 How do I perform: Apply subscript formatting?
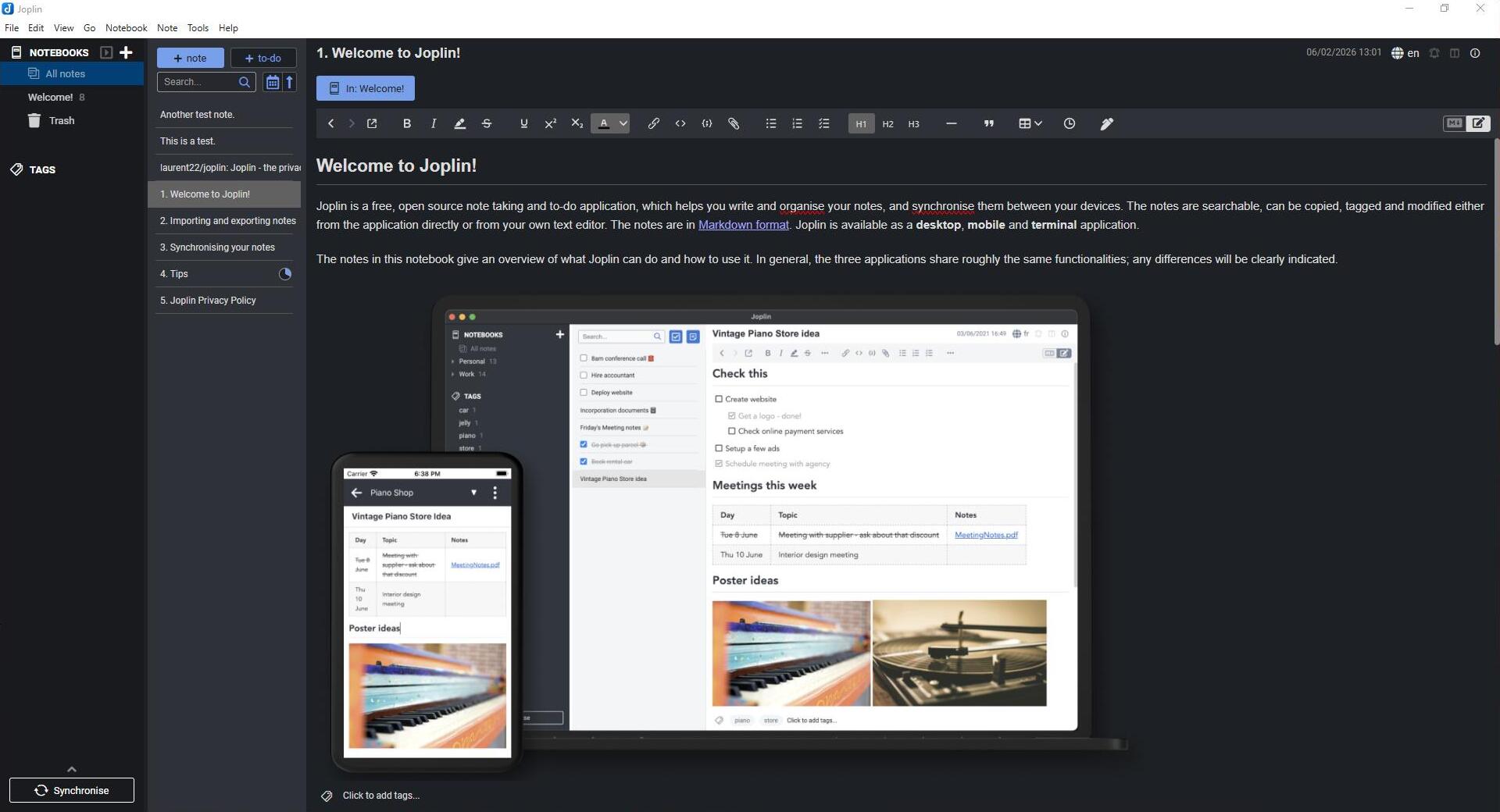point(577,123)
